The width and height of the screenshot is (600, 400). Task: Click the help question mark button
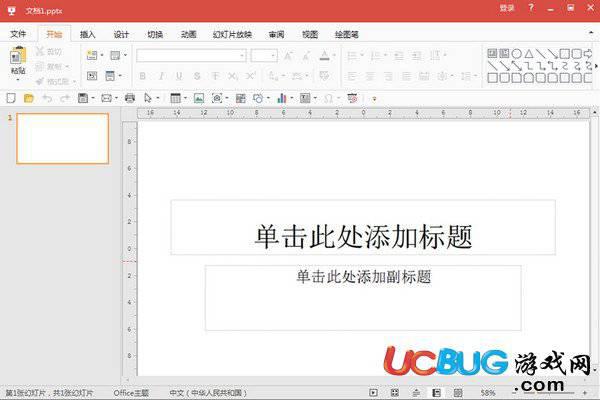531,8
